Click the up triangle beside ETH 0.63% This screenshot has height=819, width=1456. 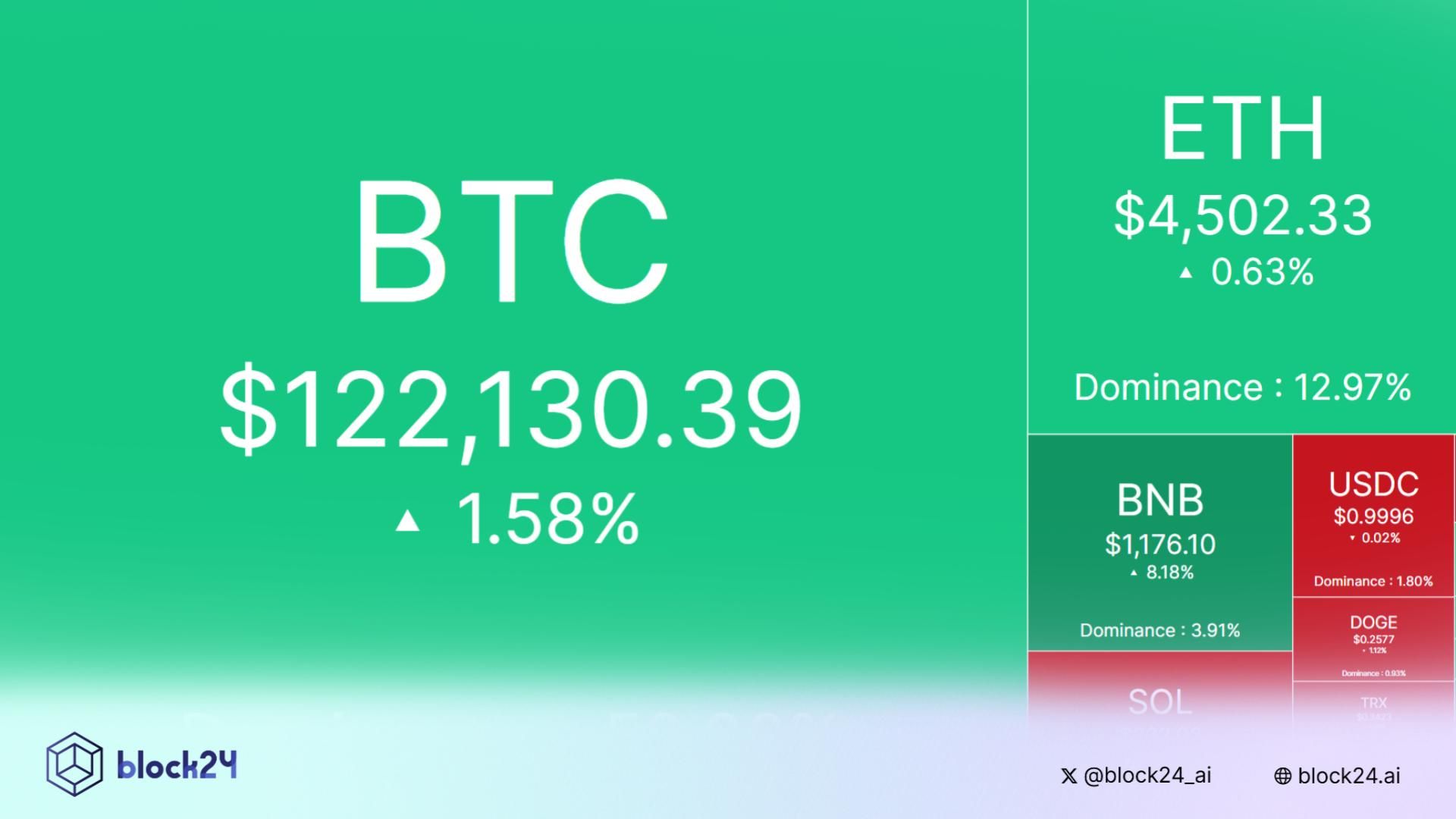1186,272
